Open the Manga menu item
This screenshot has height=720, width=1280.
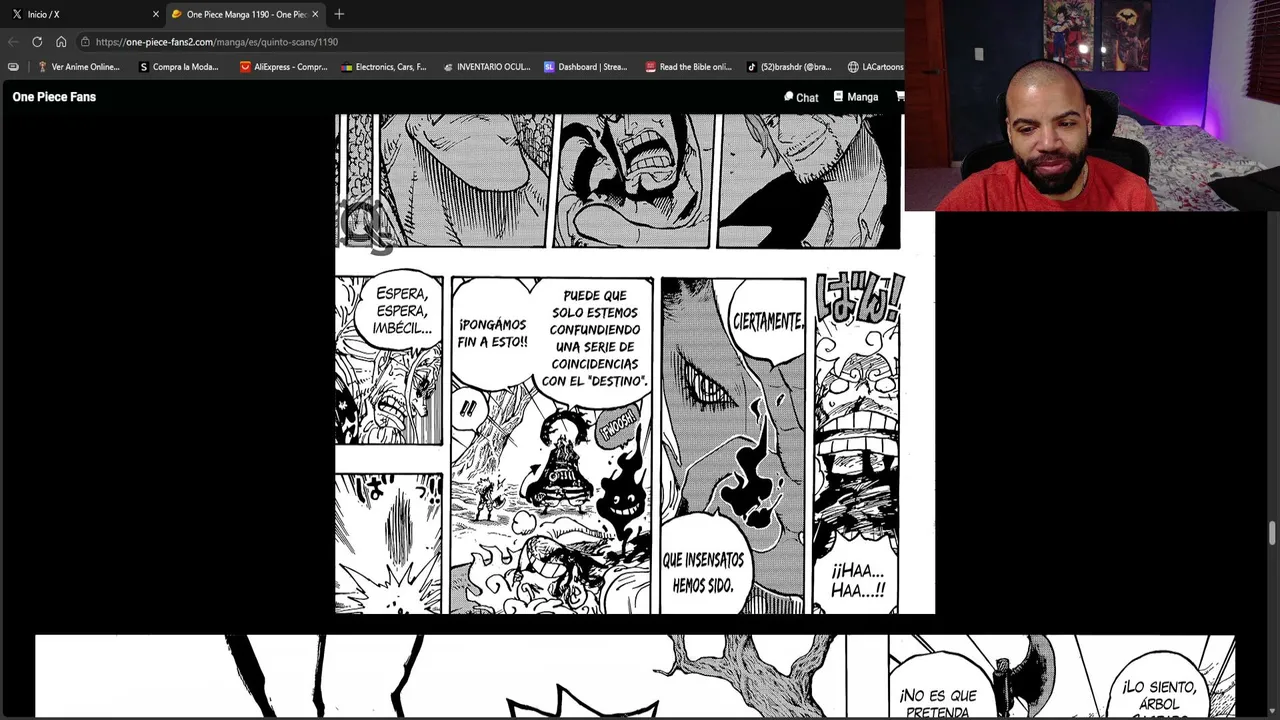click(x=856, y=97)
